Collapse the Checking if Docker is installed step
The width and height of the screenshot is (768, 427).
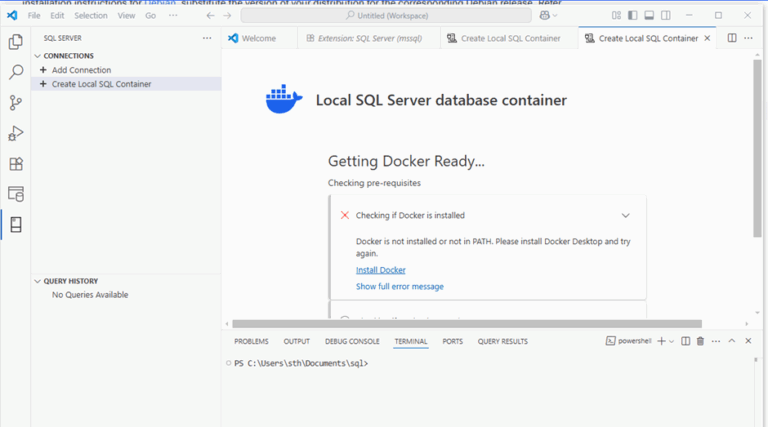[x=625, y=215]
